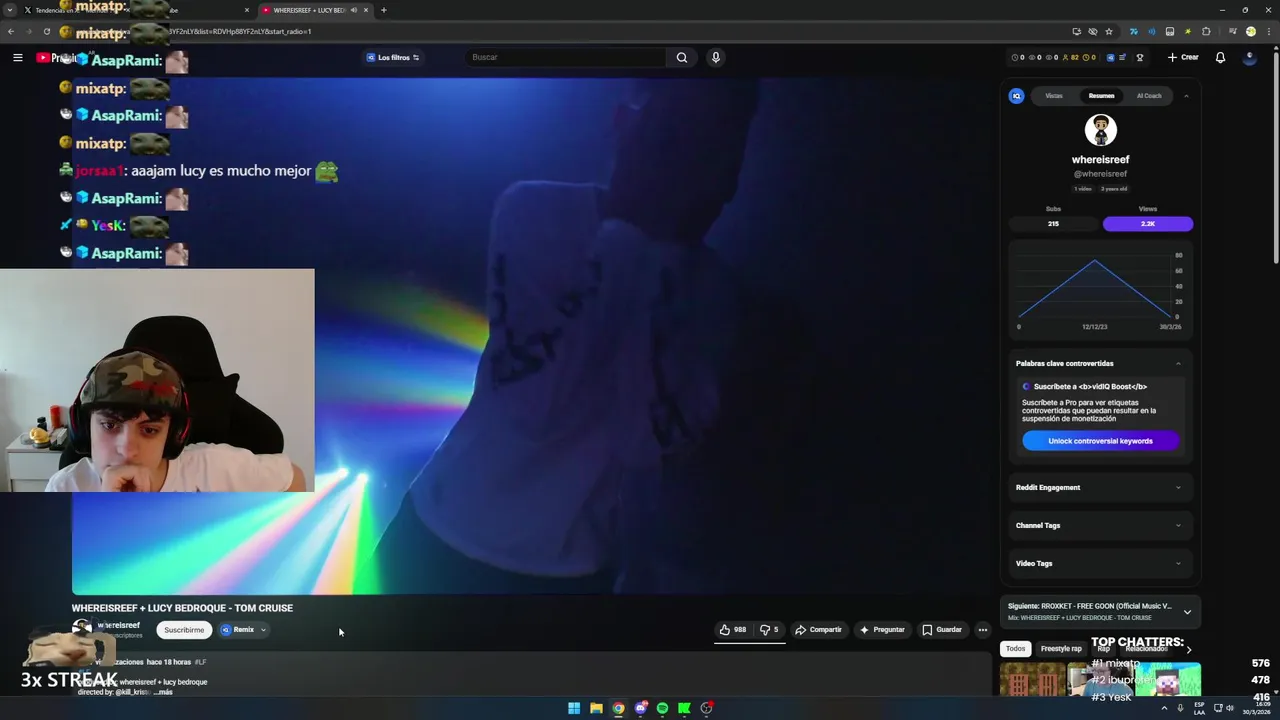Click the search magnifier button

pyautogui.click(x=682, y=57)
